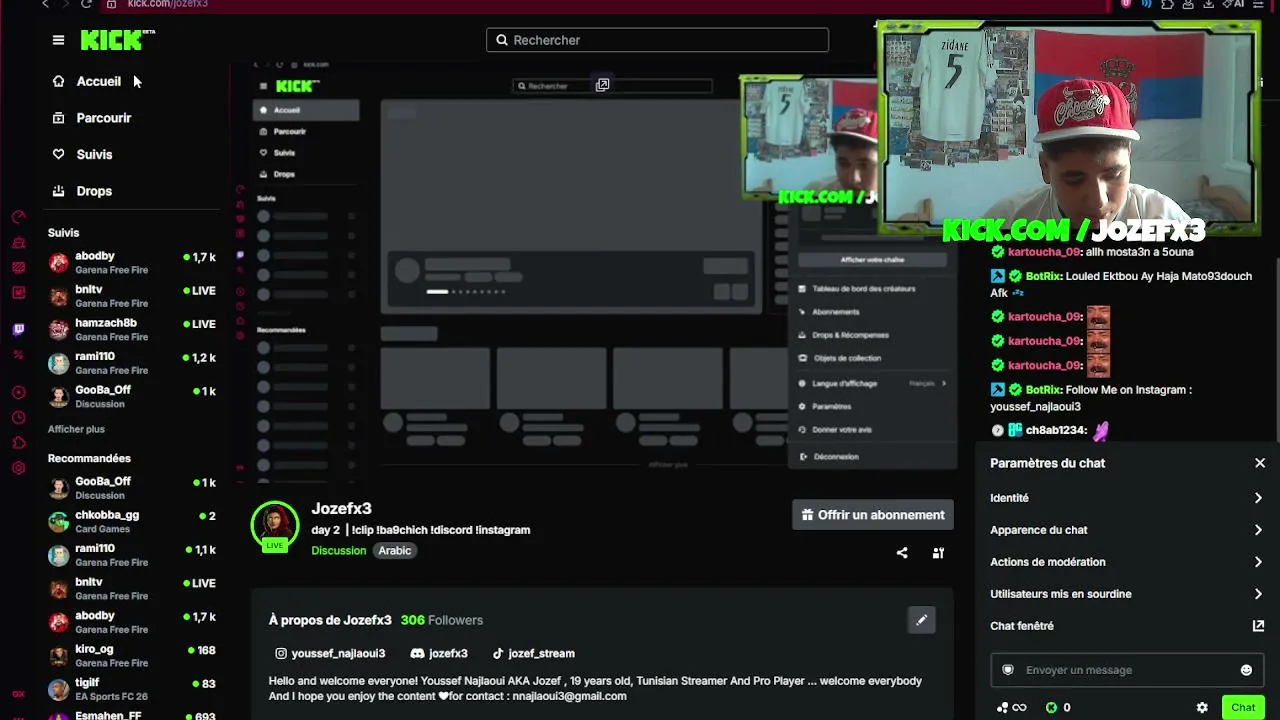Toggle the hamburger sidebar menu
The height and width of the screenshot is (720, 1280).
tap(58, 40)
